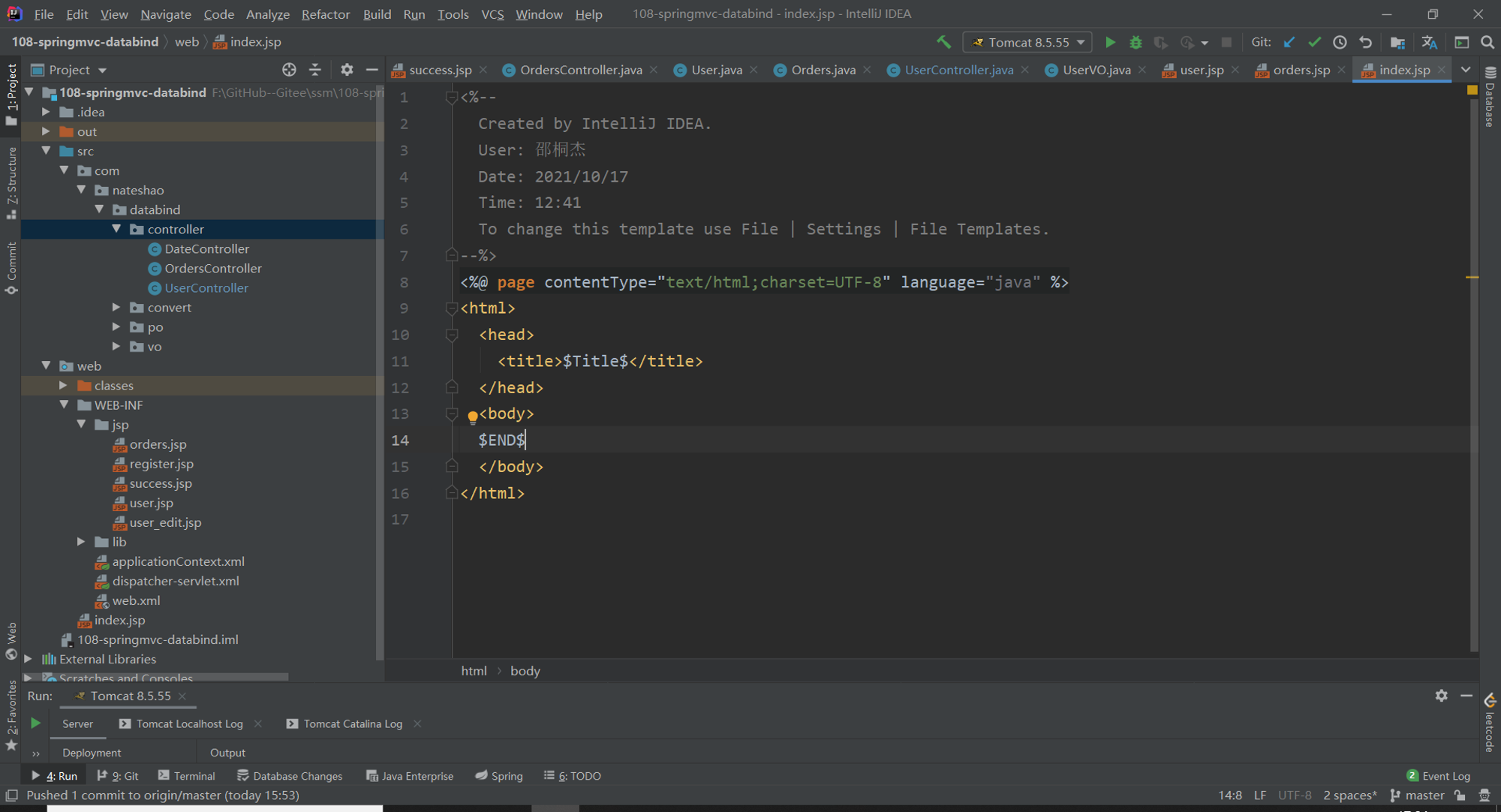Collapse all in Project panel
This screenshot has height=812, width=1501.
[315, 70]
